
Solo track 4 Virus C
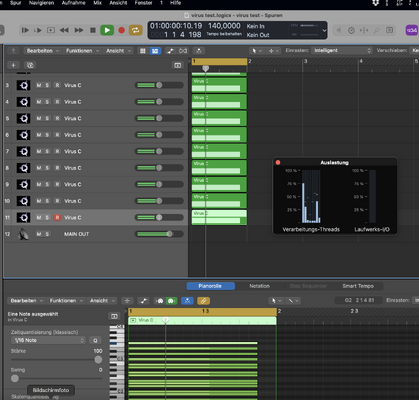[47, 102]
